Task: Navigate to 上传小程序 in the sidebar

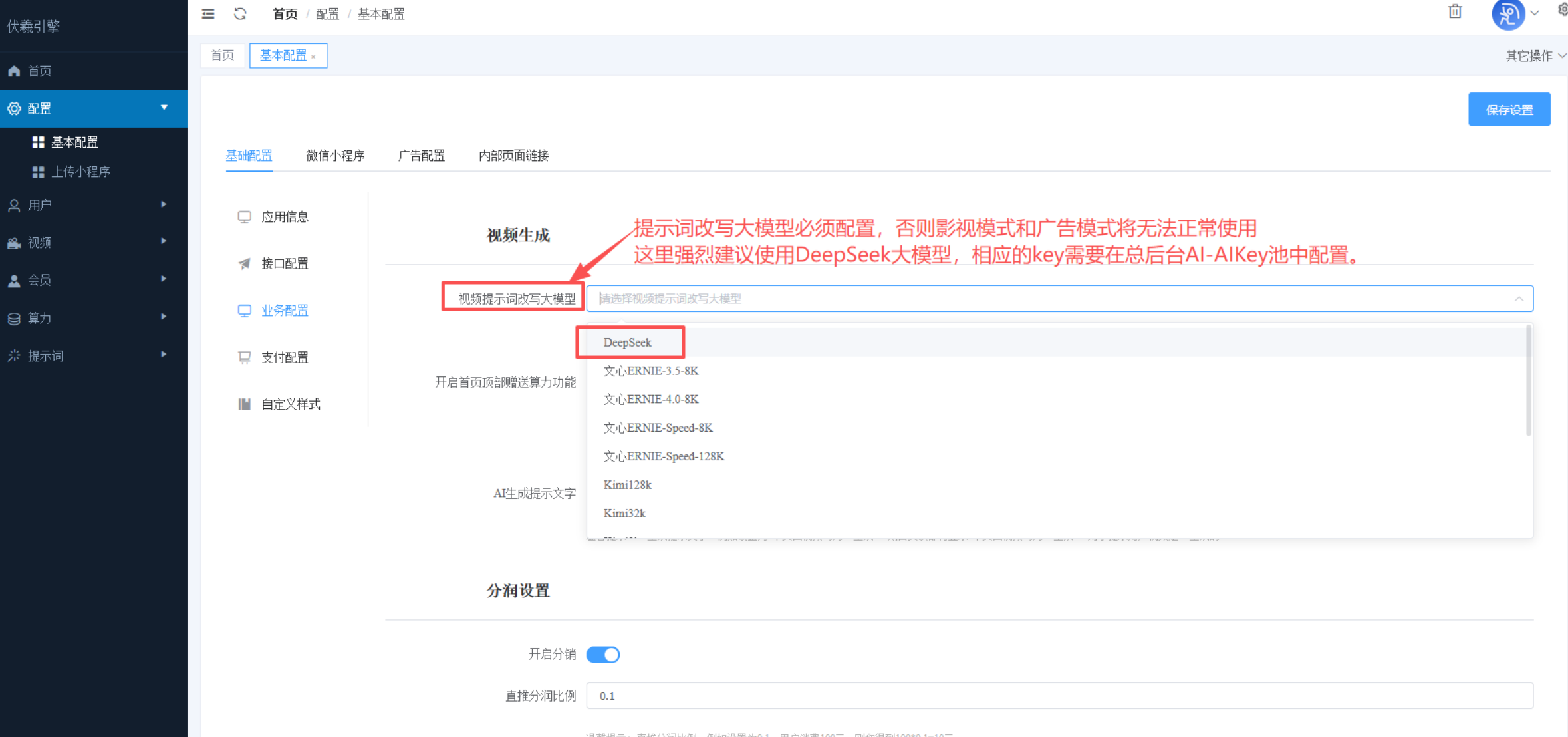Action: click(x=82, y=171)
